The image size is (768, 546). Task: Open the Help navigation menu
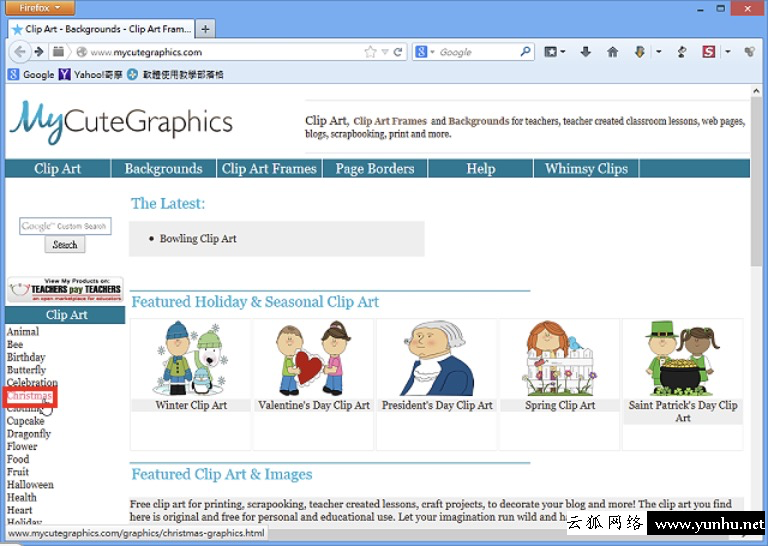point(480,168)
